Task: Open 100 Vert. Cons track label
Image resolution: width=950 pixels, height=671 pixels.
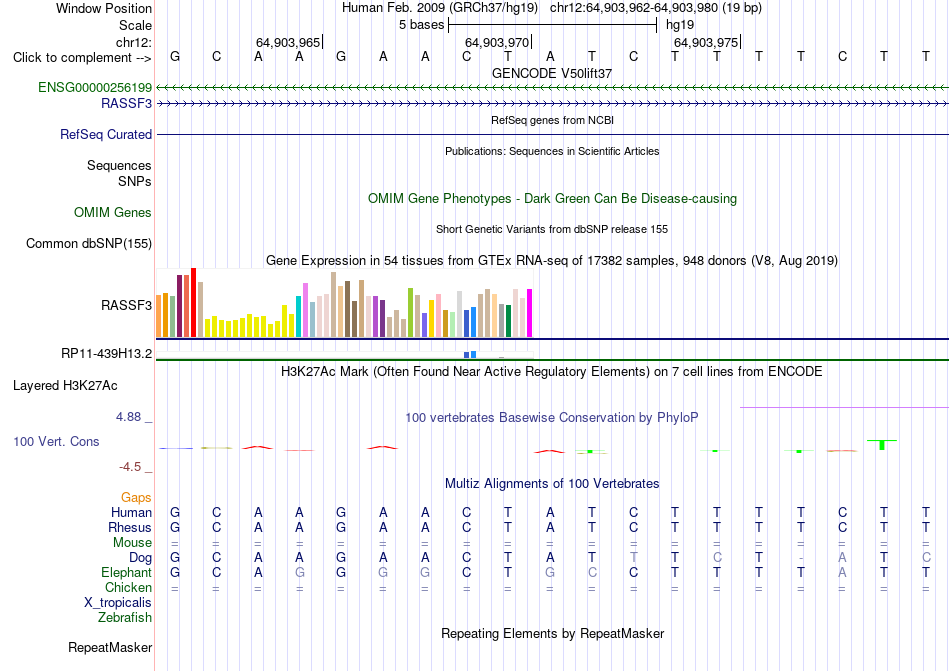Action: click(56, 441)
